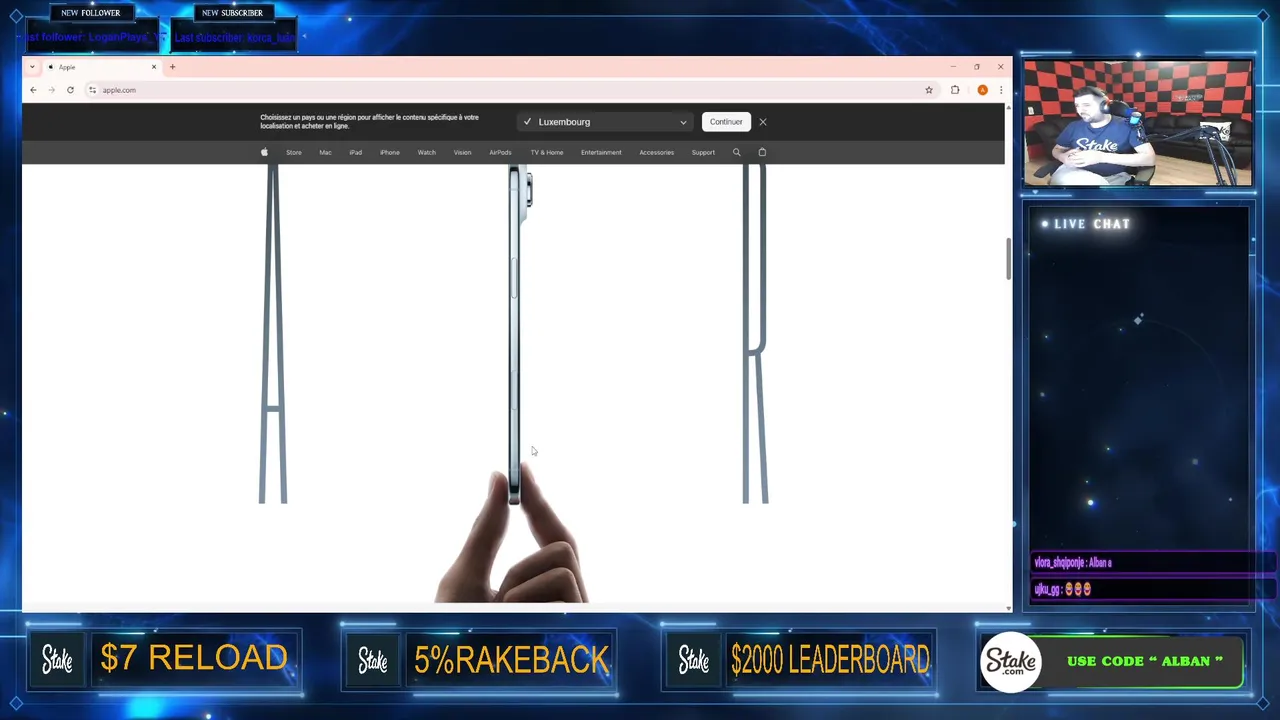This screenshot has height=720, width=1280.
Task: Click the search magnifier icon on apple.com
Action: point(737,152)
